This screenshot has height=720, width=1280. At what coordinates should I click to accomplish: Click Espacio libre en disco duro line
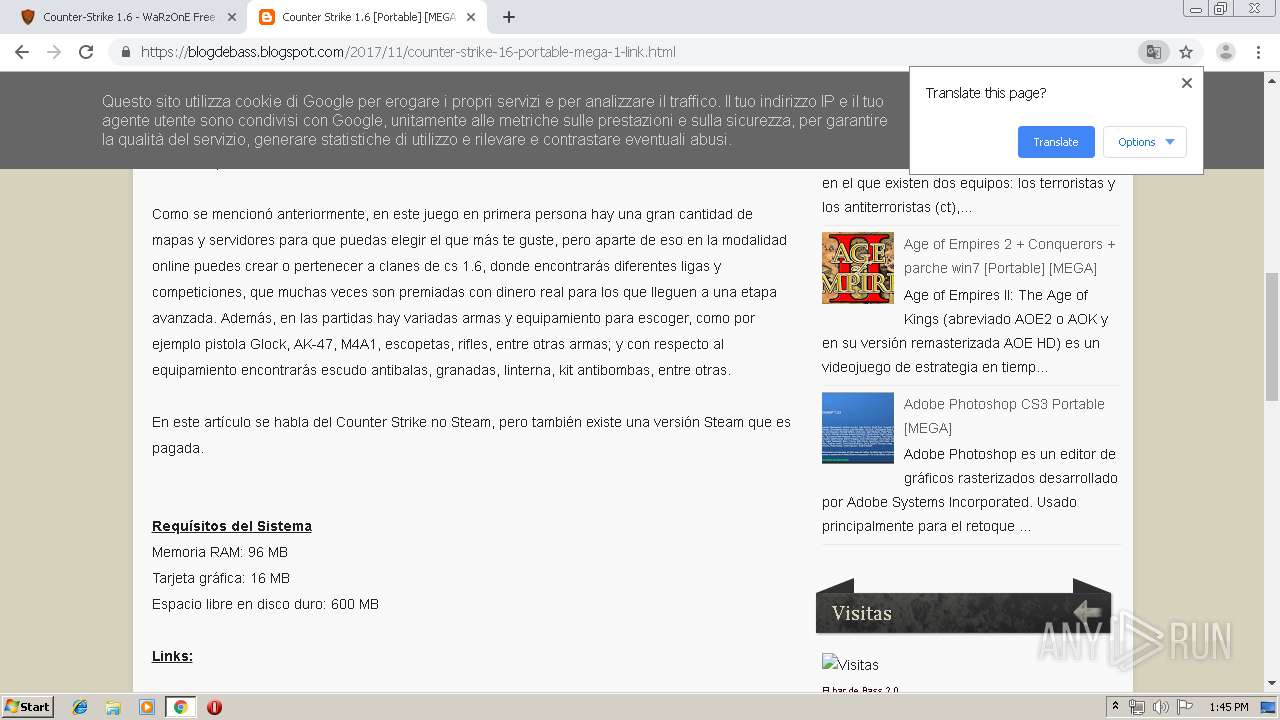point(265,604)
